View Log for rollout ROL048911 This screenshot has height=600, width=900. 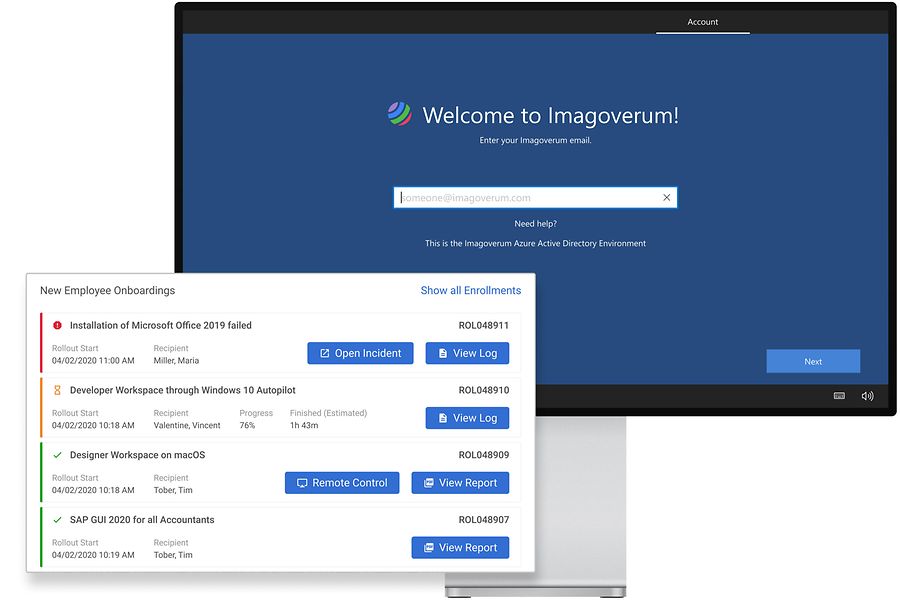pyautogui.click(x=467, y=353)
